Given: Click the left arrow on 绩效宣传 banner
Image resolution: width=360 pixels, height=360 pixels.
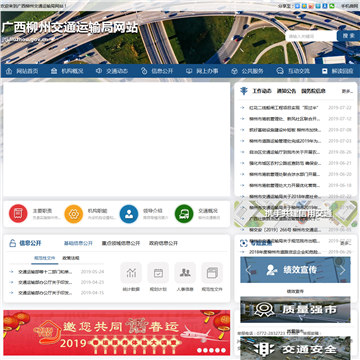Looking at the screenshot, I should tap(248, 270).
